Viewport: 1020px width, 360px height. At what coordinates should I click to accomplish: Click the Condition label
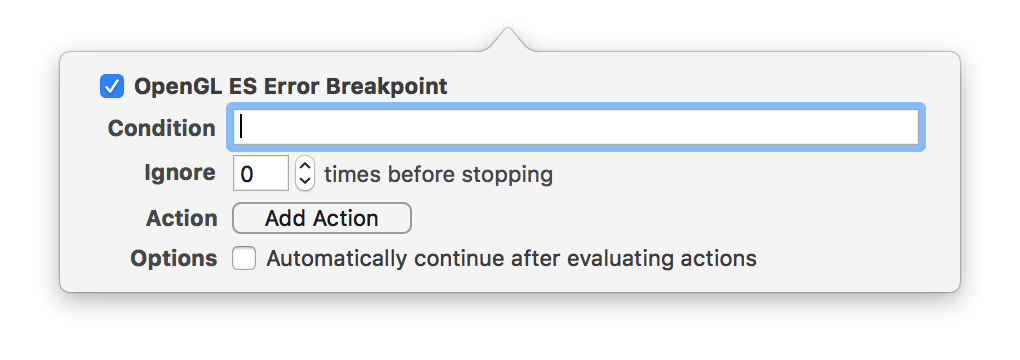(161, 128)
